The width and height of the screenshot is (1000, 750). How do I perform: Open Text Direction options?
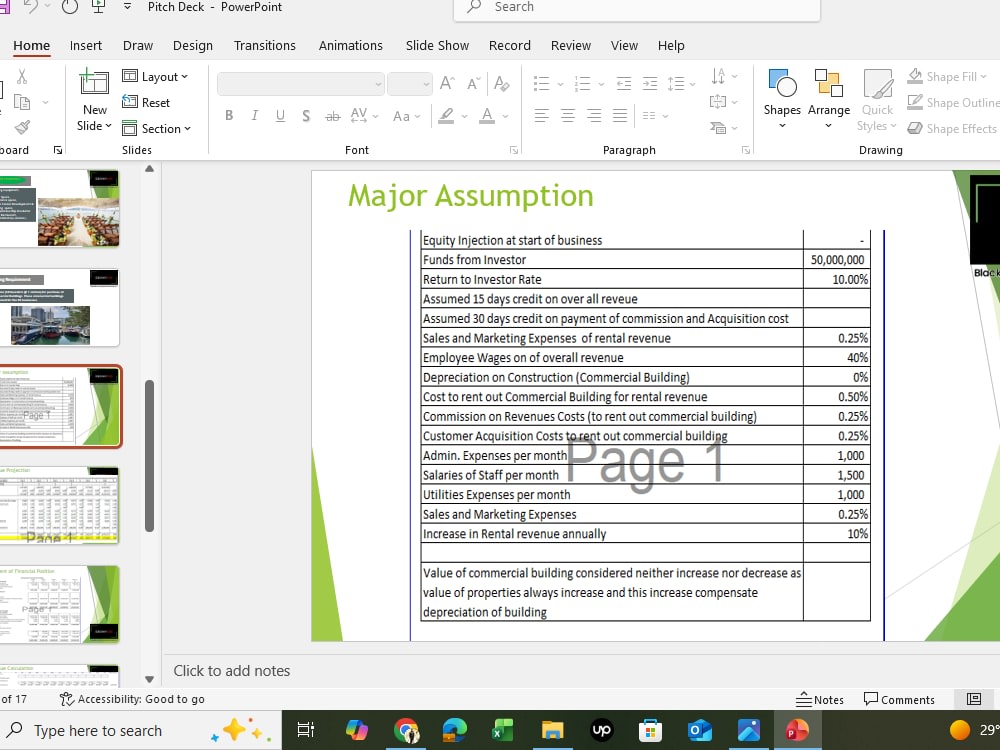pos(724,76)
